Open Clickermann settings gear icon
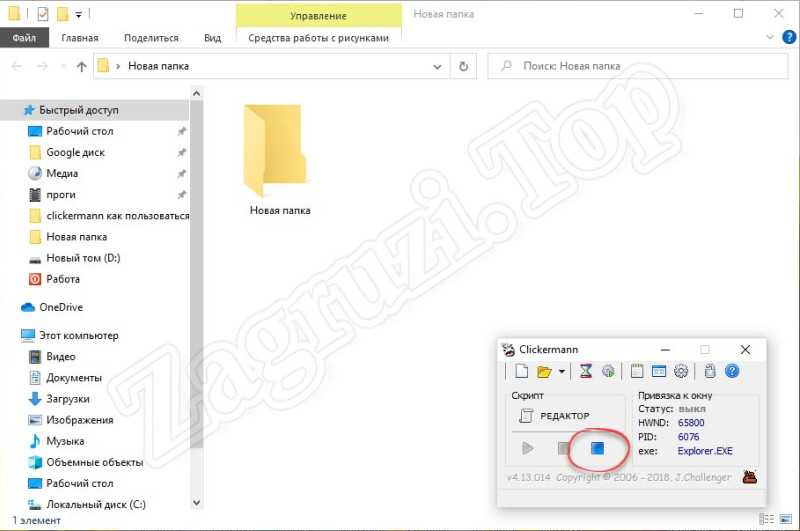800x531 pixels. tap(681, 371)
